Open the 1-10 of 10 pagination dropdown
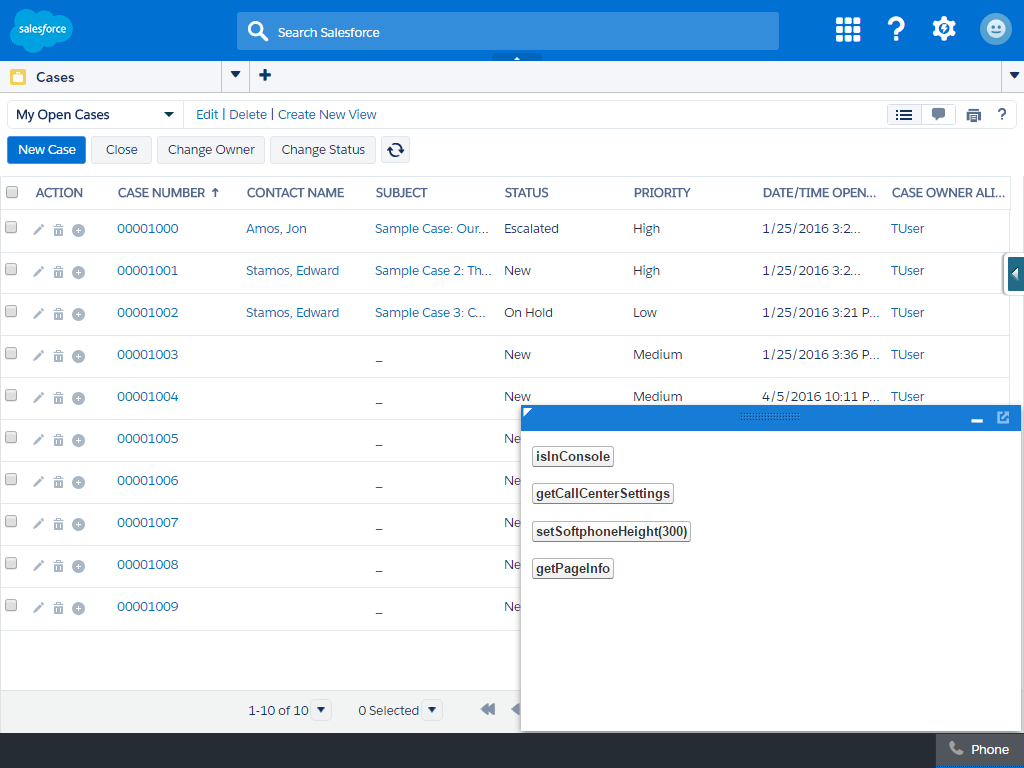The image size is (1024, 768). [320, 710]
